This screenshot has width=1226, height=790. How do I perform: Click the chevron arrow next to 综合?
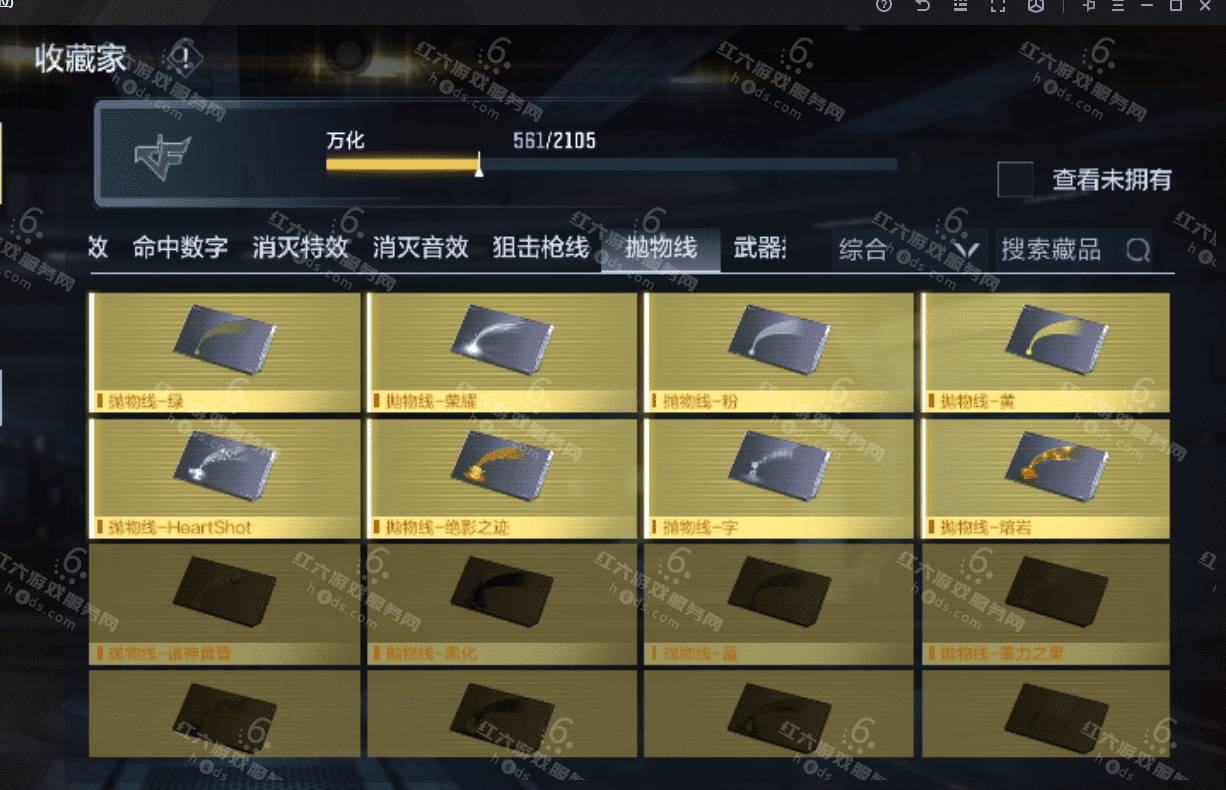coord(964,250)
